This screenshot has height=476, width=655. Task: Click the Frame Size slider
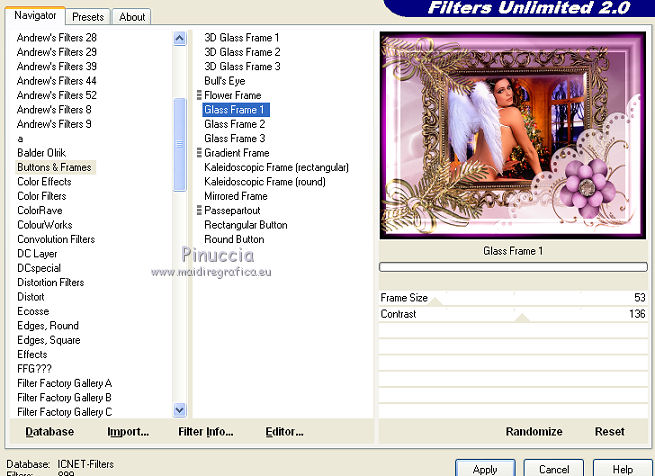tap(513, 298)
